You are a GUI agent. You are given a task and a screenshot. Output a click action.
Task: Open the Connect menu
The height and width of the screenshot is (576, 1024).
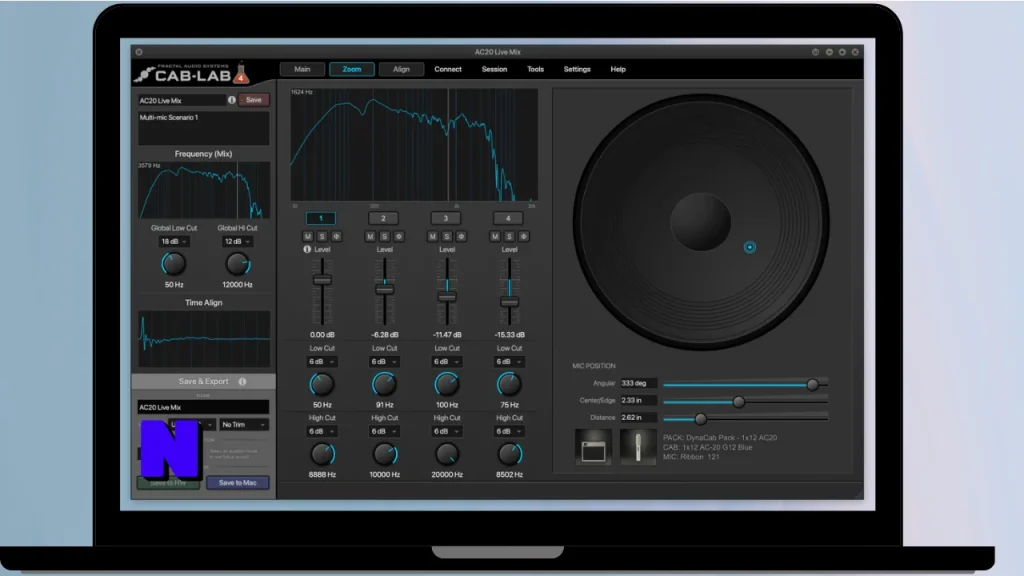pos(448,69)
